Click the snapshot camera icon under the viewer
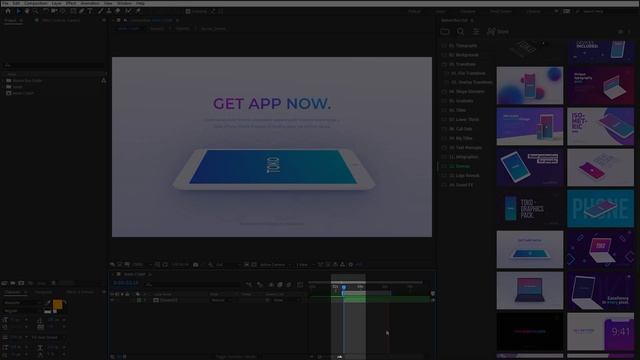Viewport: 640px width, 360px height. [196, 264]
